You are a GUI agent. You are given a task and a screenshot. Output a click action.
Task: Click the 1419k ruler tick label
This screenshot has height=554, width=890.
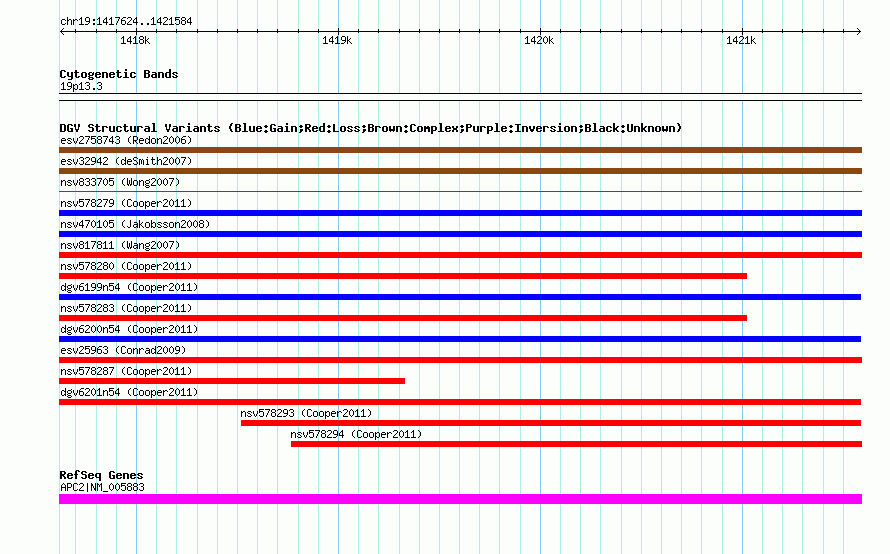click(x=337, y=40)
